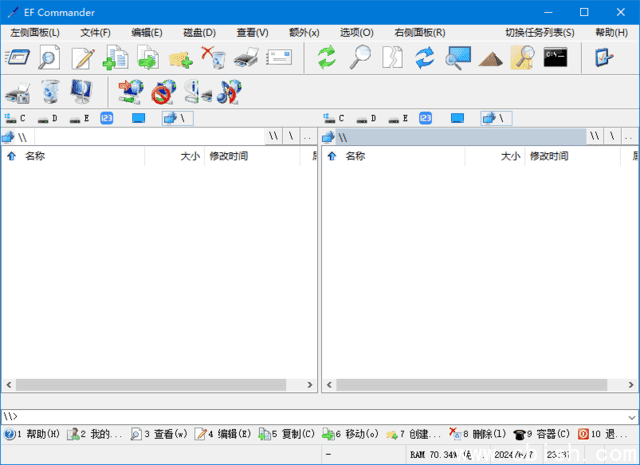Select drive C in left panel drive bar
This screenshot has width=640, height=465.
tap(15, 118)
